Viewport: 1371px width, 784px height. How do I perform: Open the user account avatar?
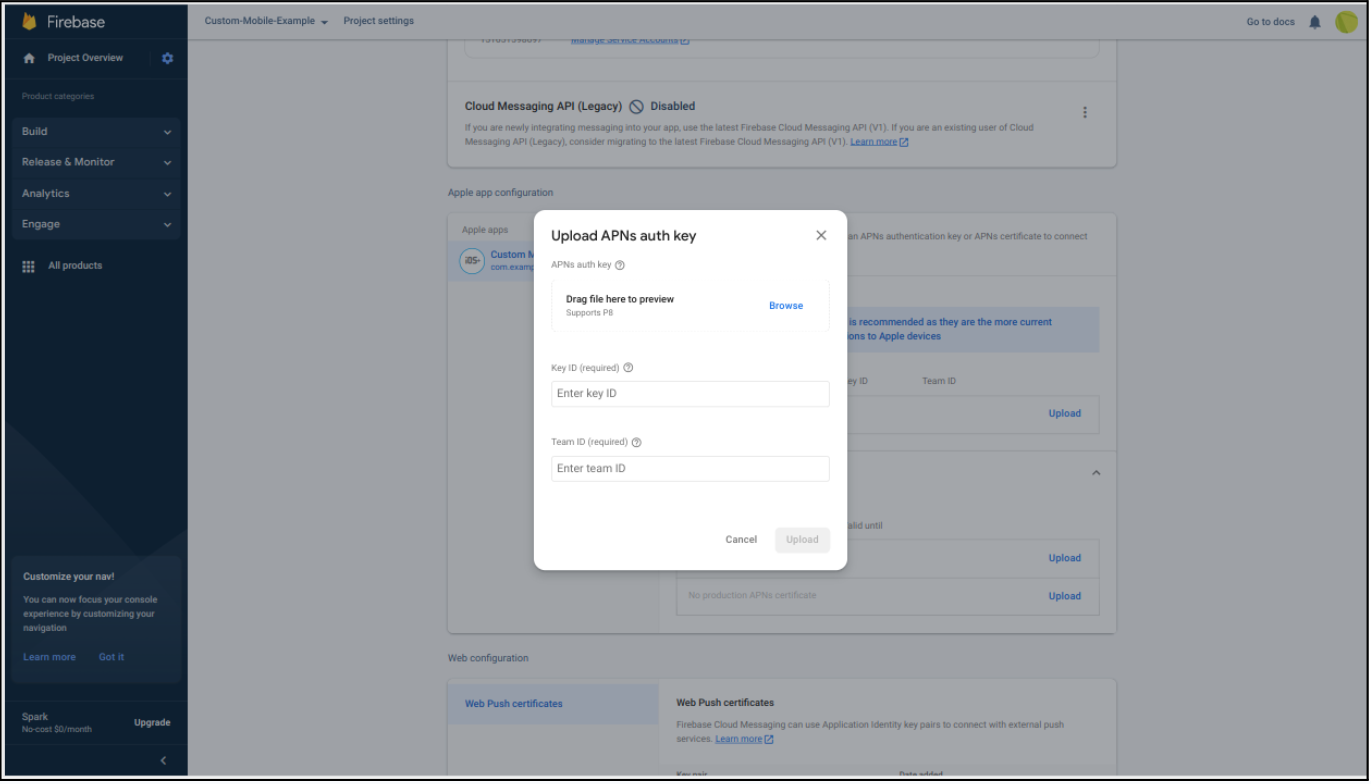tap(1346, 22)
